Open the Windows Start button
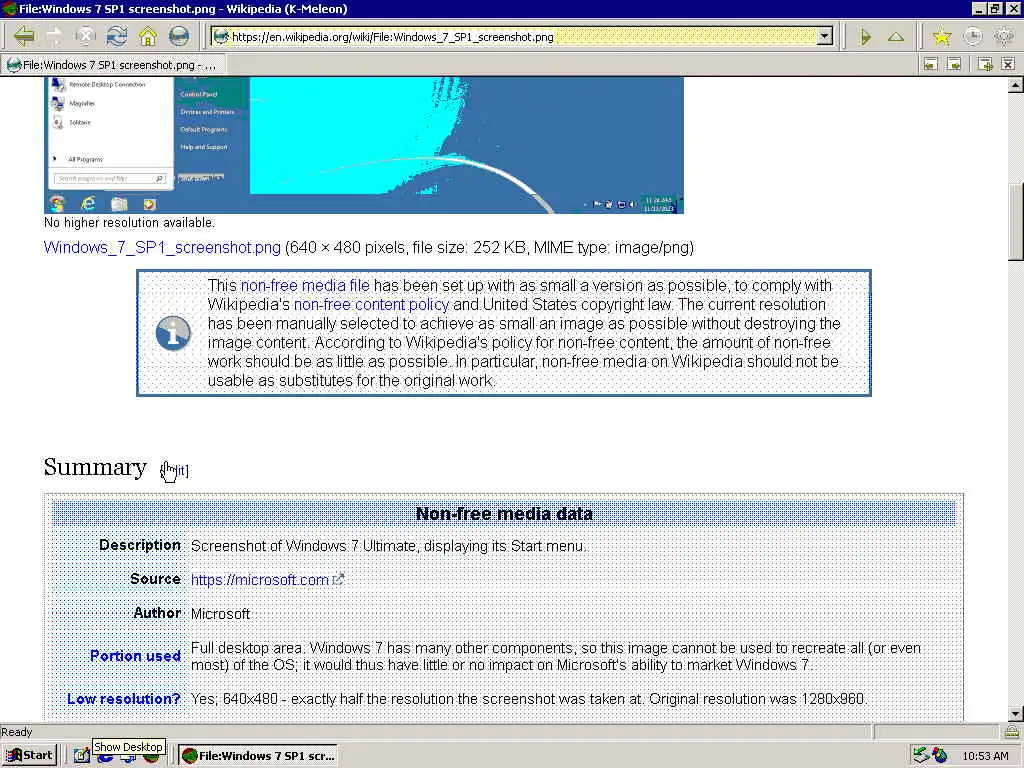Image resolution: width=1024 pixels, height=768 pixels. [29, 756]
